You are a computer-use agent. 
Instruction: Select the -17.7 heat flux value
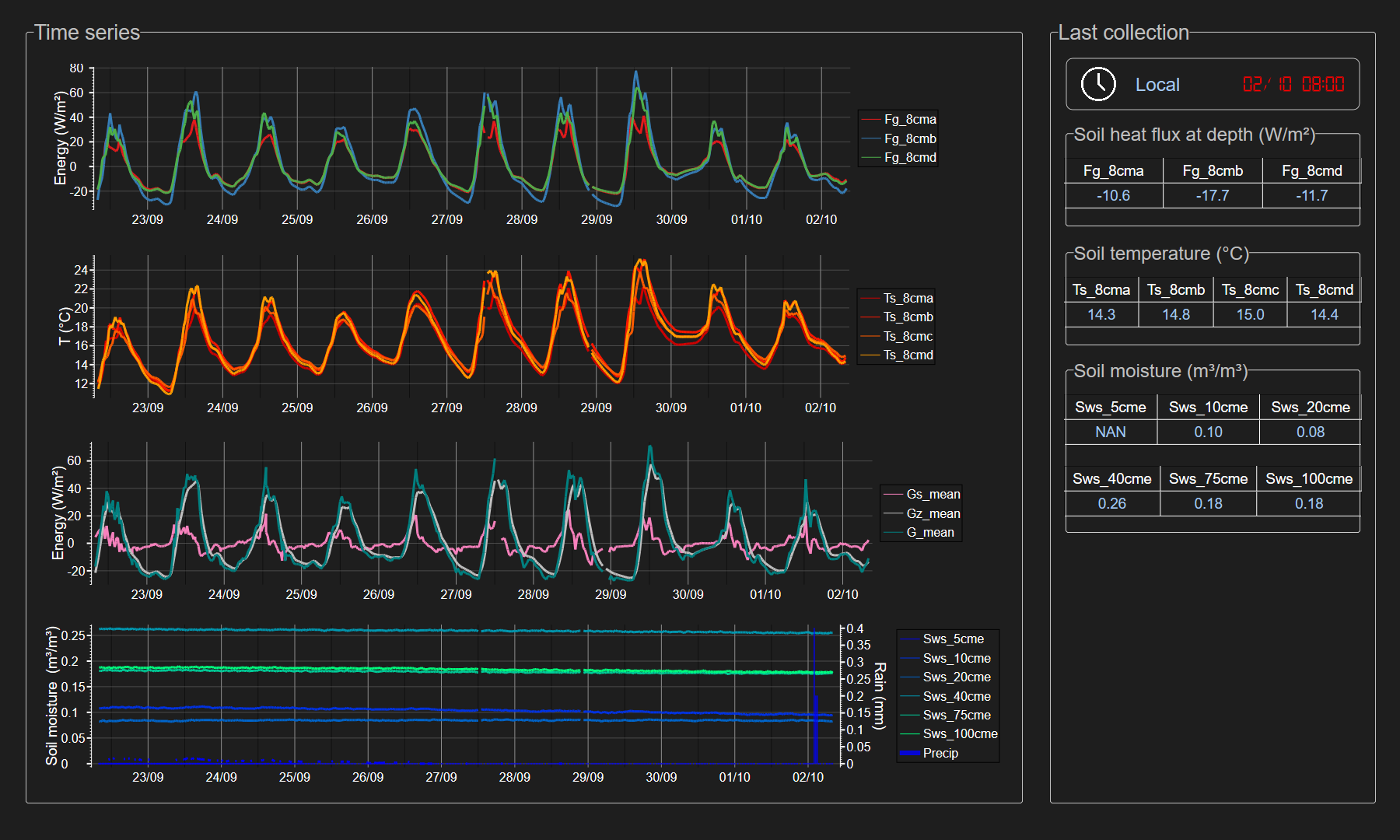point(1213,196)
